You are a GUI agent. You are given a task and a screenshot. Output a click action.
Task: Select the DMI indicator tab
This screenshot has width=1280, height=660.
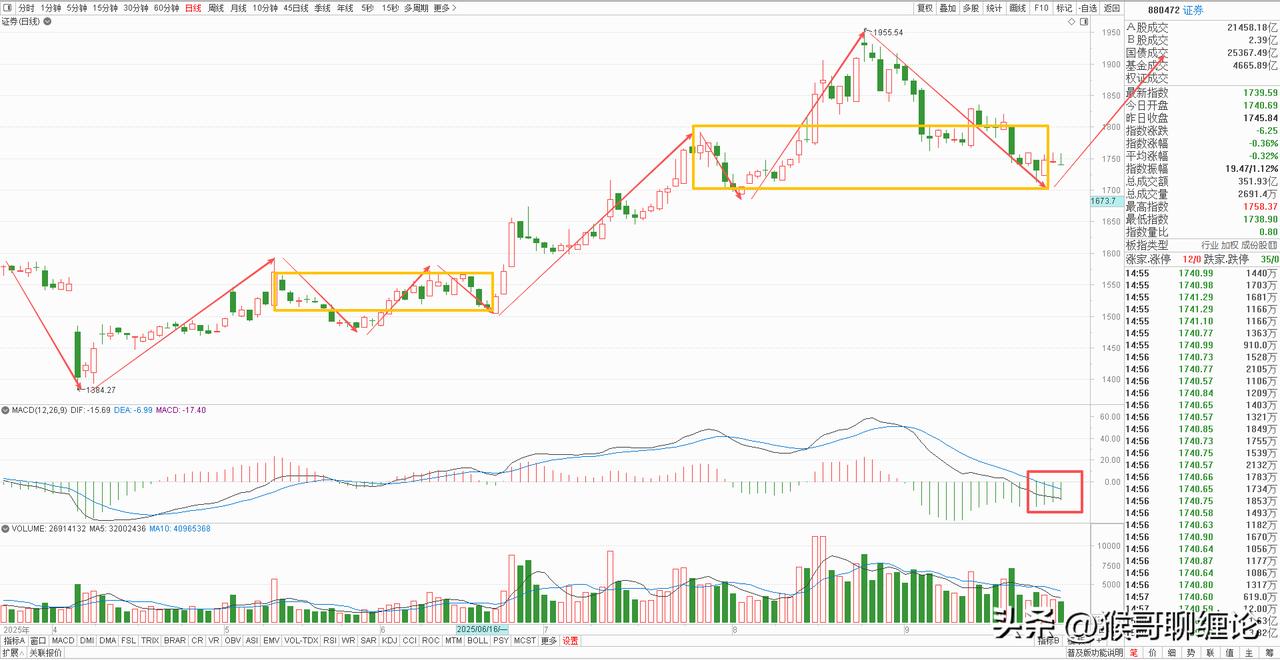click(87, 640)
